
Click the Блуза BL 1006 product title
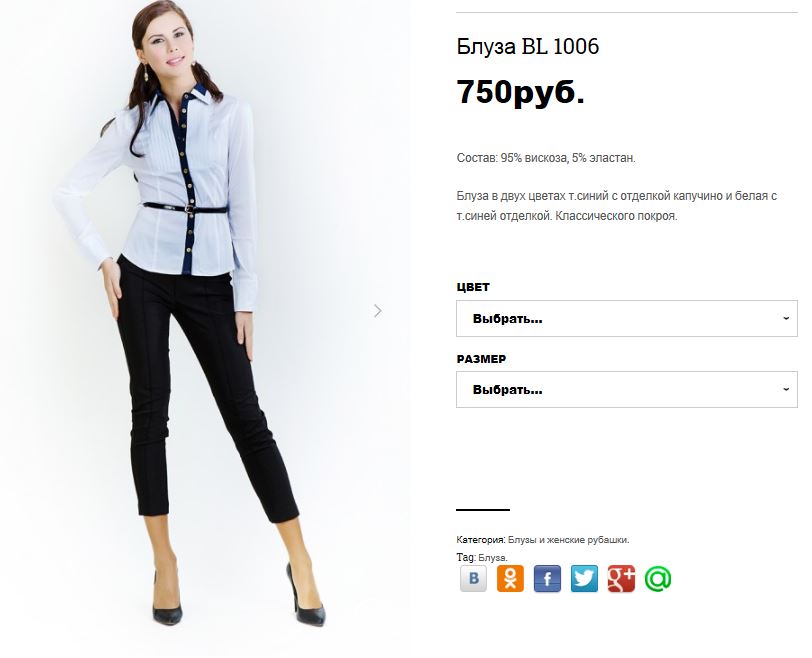tap(528, 47)
